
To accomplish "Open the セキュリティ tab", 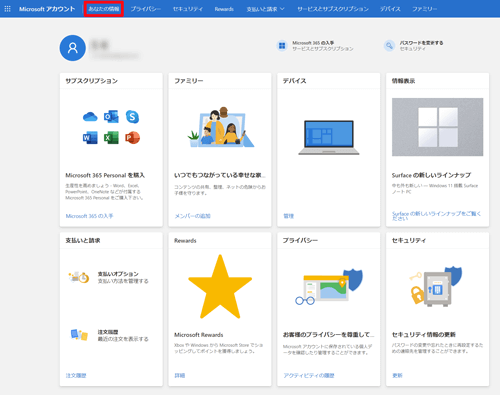I will 188,9.
